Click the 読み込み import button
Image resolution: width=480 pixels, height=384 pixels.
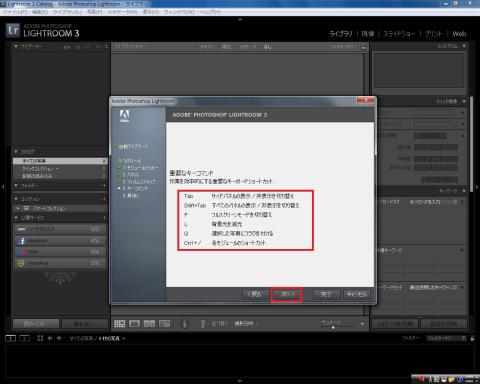coord(36,323)
